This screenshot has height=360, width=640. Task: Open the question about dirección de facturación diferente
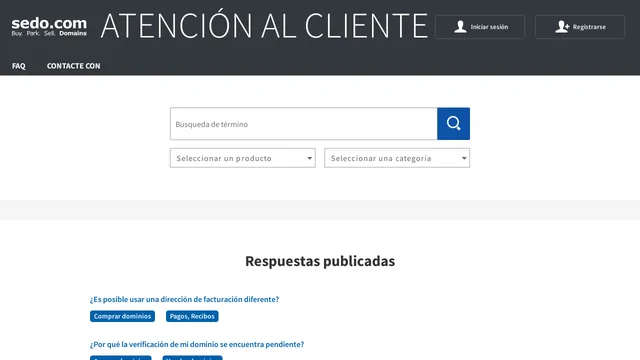(184, 299)
